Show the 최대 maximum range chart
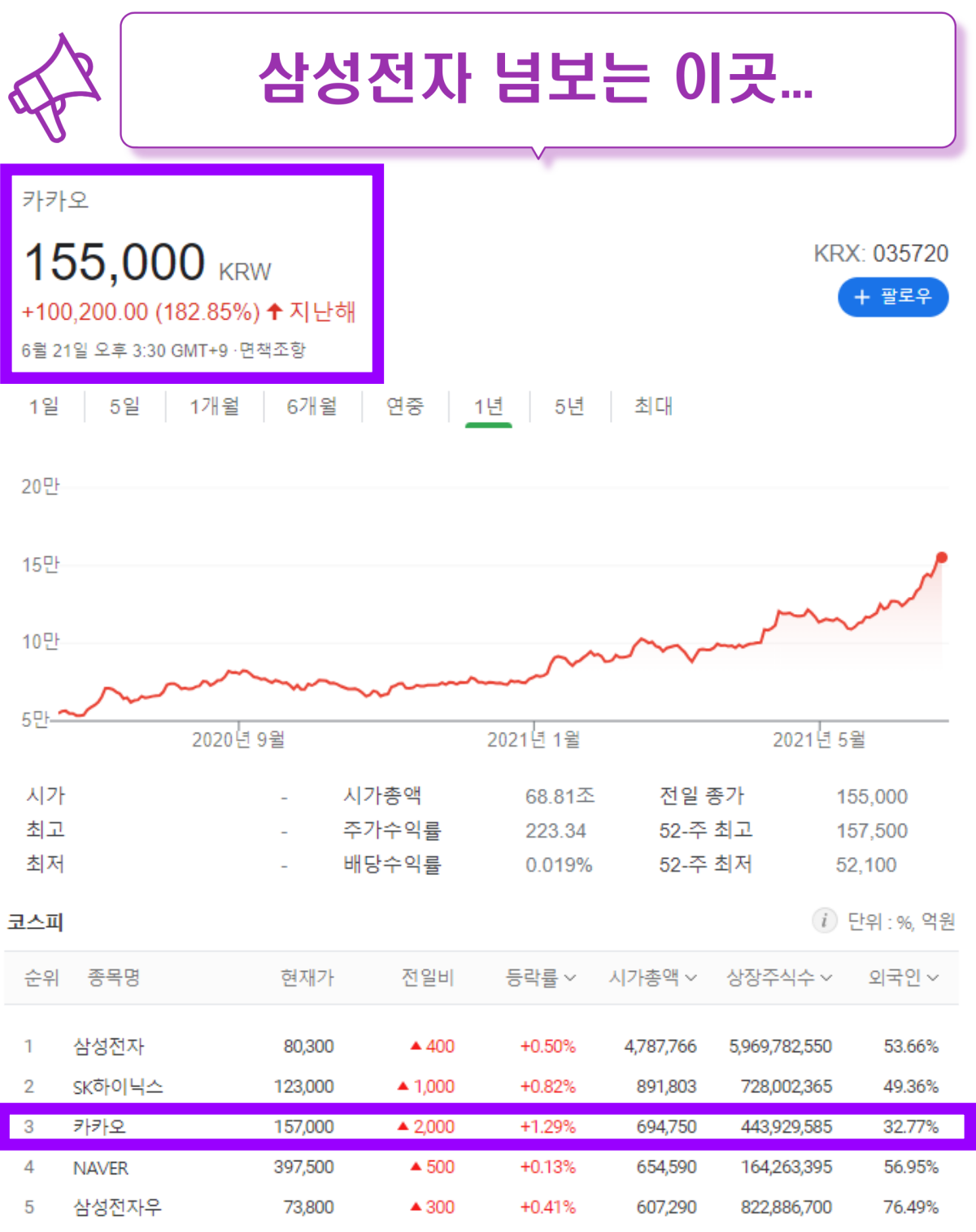 point(654,406)
